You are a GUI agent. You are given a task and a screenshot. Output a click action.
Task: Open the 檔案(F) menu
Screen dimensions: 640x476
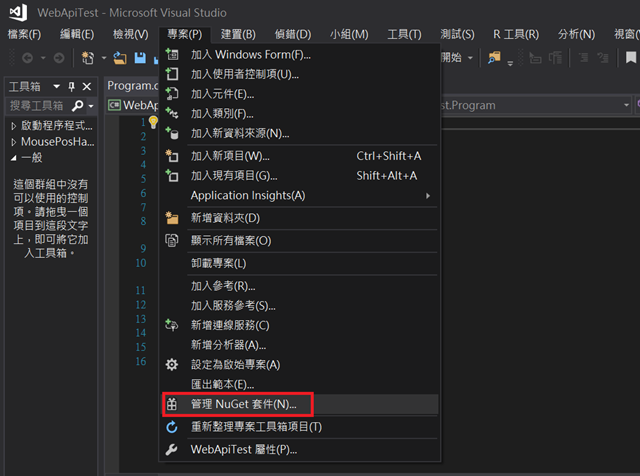24,34
